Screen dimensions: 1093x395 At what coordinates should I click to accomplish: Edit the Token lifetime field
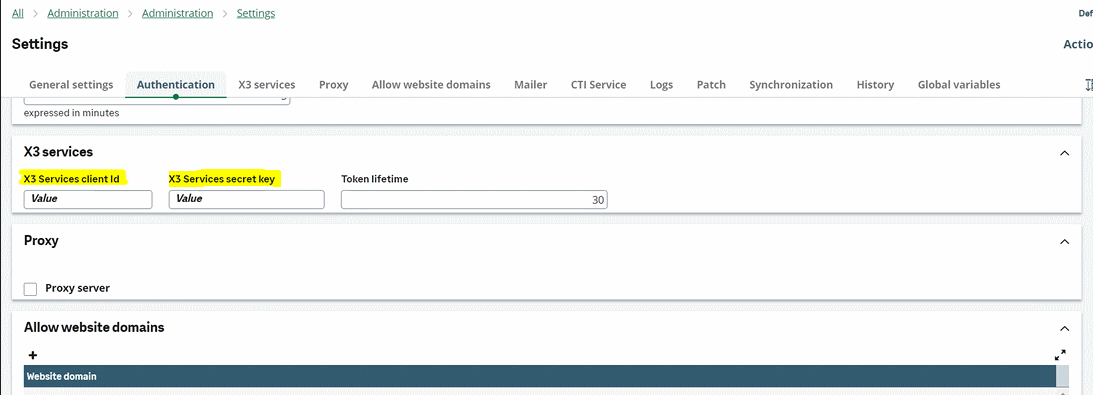(x=474, y=199)
